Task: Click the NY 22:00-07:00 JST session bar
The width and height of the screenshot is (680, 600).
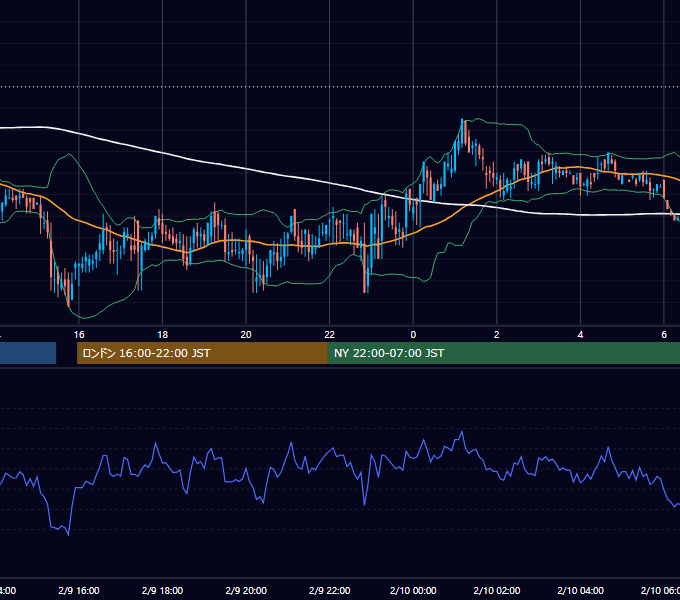Action: (503, 353)
